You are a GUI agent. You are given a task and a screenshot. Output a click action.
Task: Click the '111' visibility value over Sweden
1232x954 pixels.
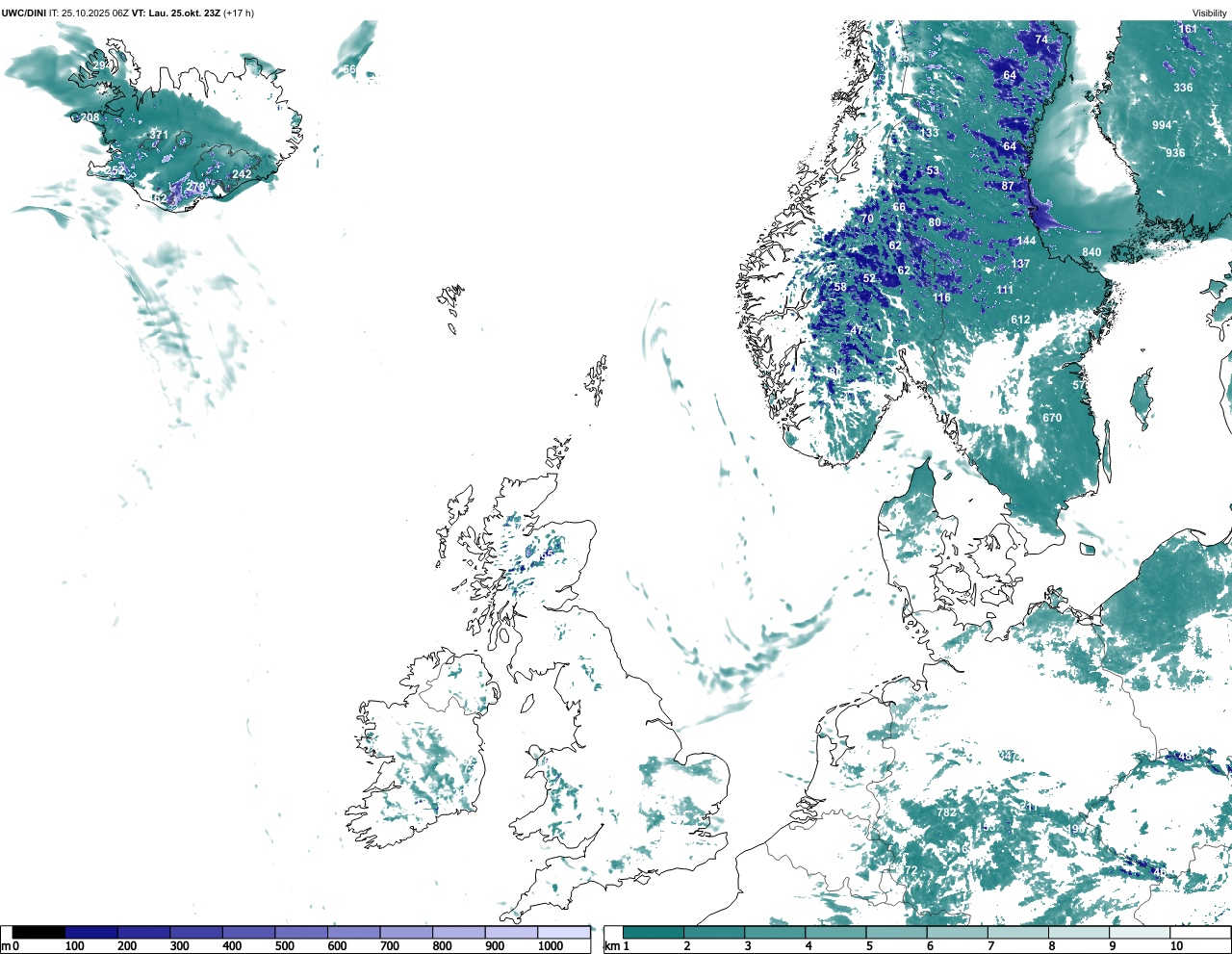pyautogui.click(x=1005, y=290)
